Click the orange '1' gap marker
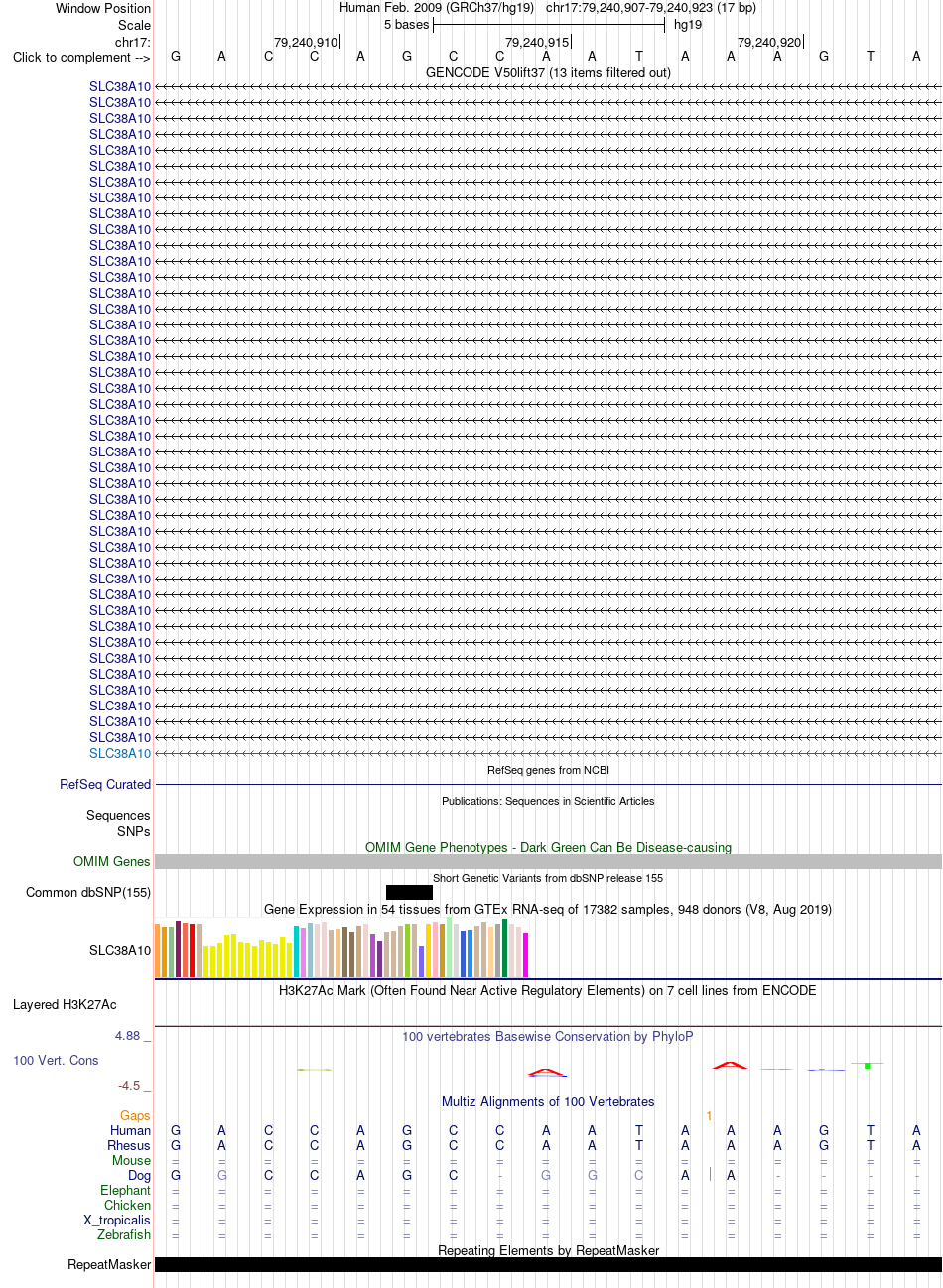Screen dimensions: 943x1288 (709, 1116)
